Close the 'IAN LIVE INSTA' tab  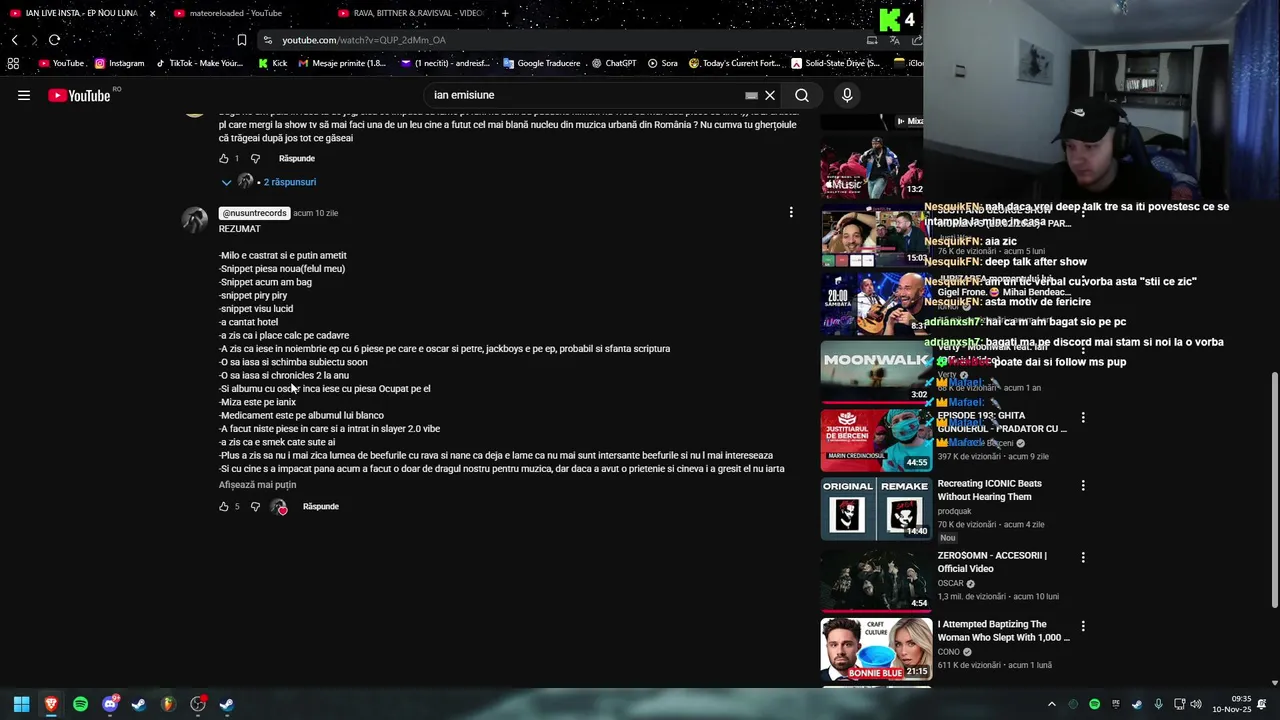[x=152, y=13]
